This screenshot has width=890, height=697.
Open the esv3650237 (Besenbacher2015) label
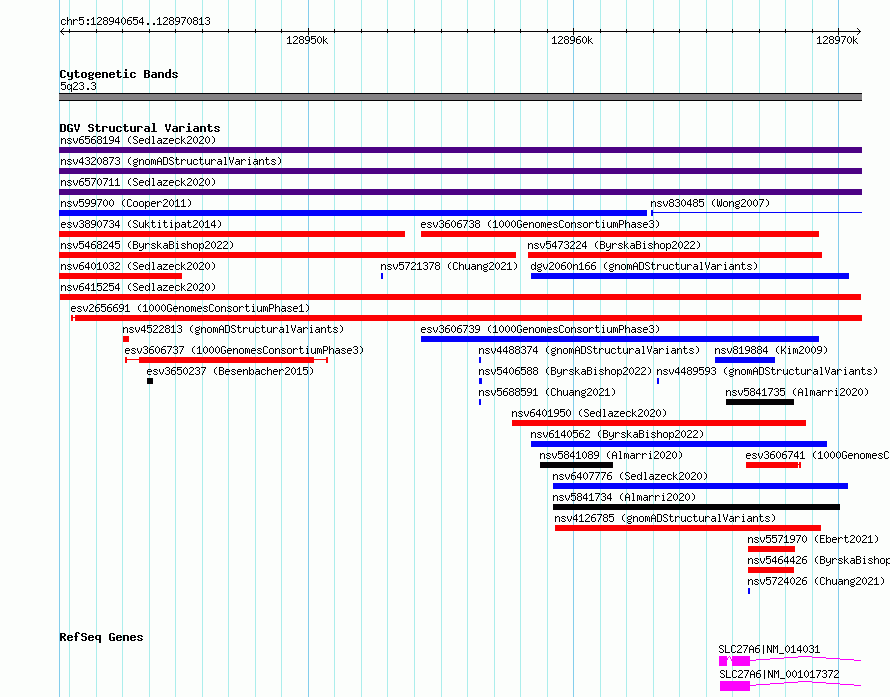(230, 371)
